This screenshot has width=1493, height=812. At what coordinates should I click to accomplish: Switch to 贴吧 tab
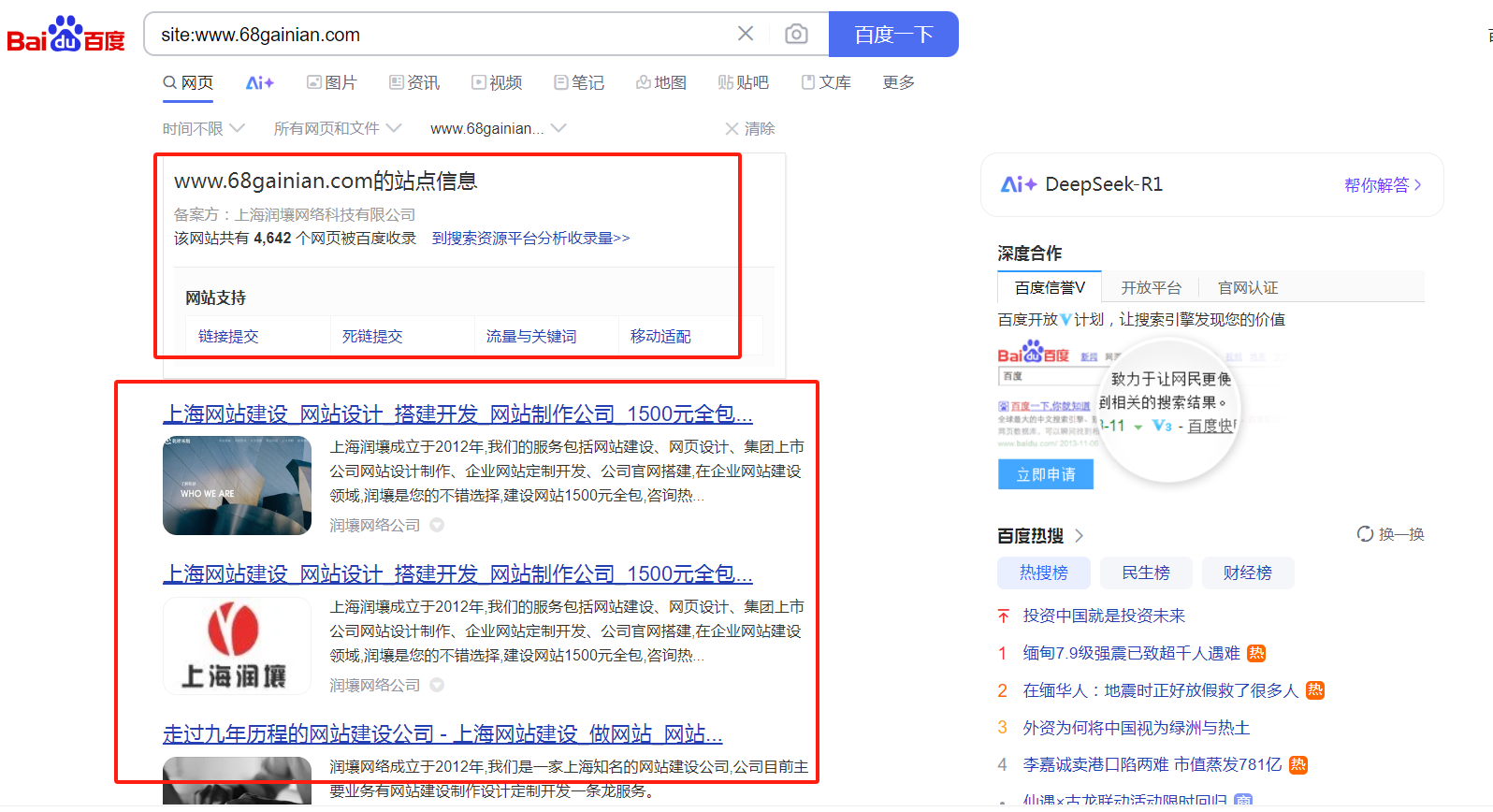tap(744, 82)
